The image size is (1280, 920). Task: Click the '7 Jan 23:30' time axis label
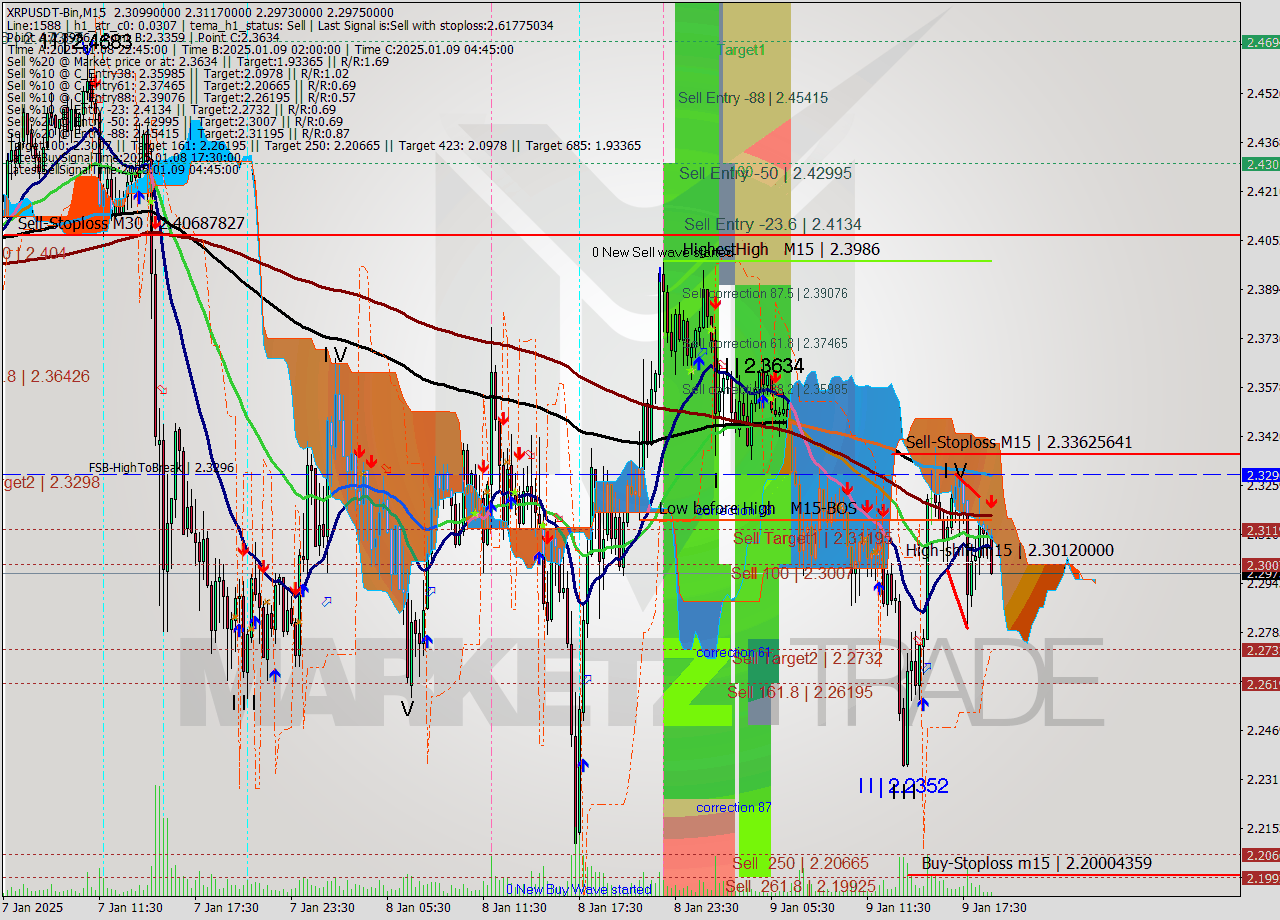coord(322,908)
